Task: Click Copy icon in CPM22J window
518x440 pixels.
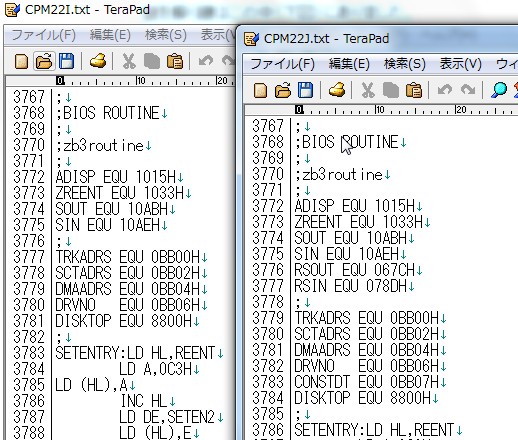Action: [391, 91]
